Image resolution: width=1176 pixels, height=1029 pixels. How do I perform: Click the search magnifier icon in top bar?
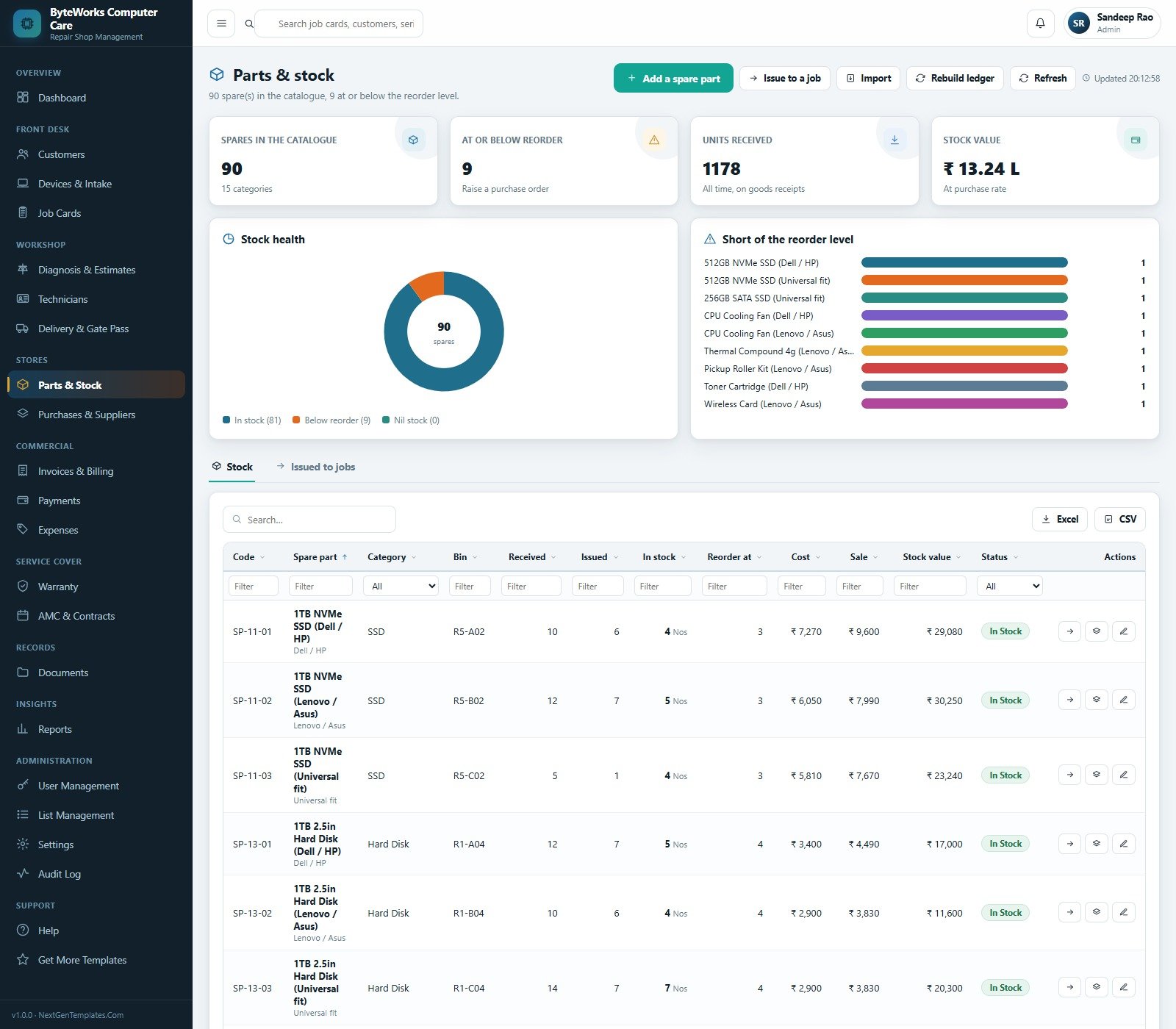[249, 24]
